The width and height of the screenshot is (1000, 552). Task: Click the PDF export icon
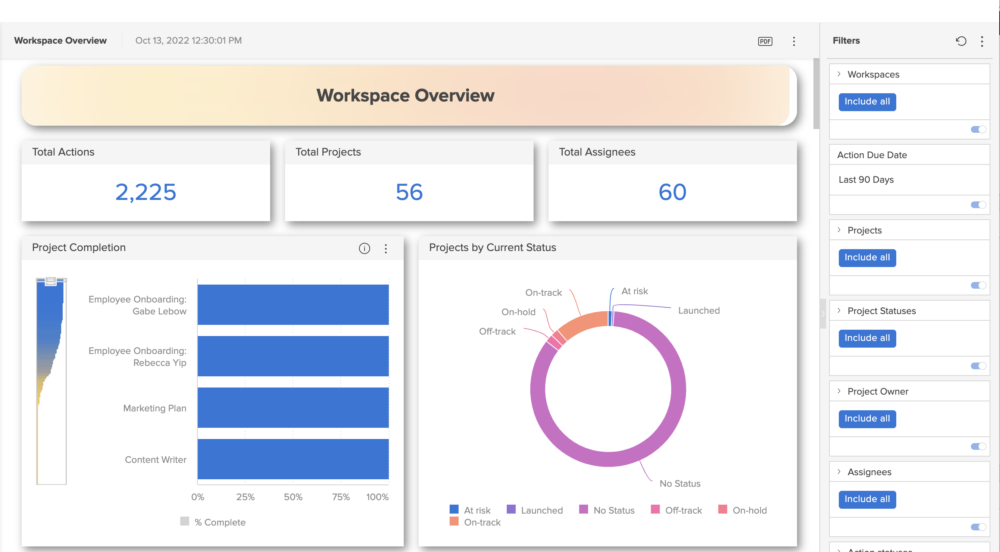765,41
